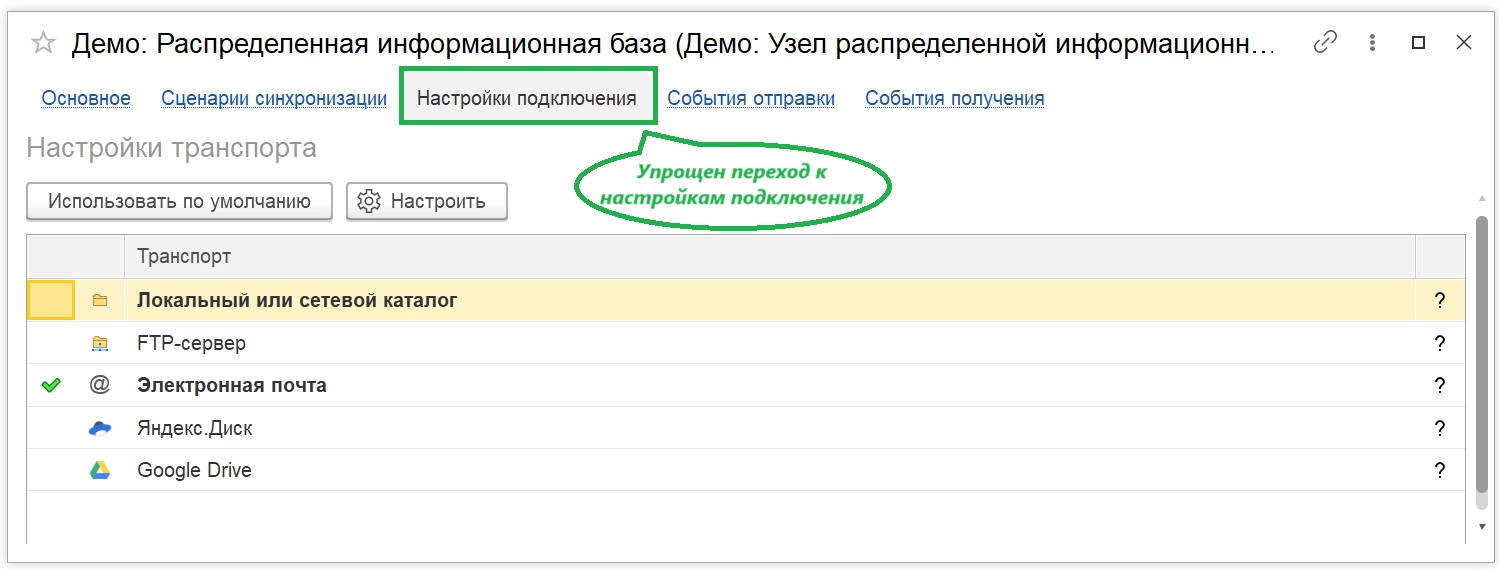Switch to Сценарии синхронизации tab
The width and height of the screenshot is (1499, 570).
click(274, 98)
